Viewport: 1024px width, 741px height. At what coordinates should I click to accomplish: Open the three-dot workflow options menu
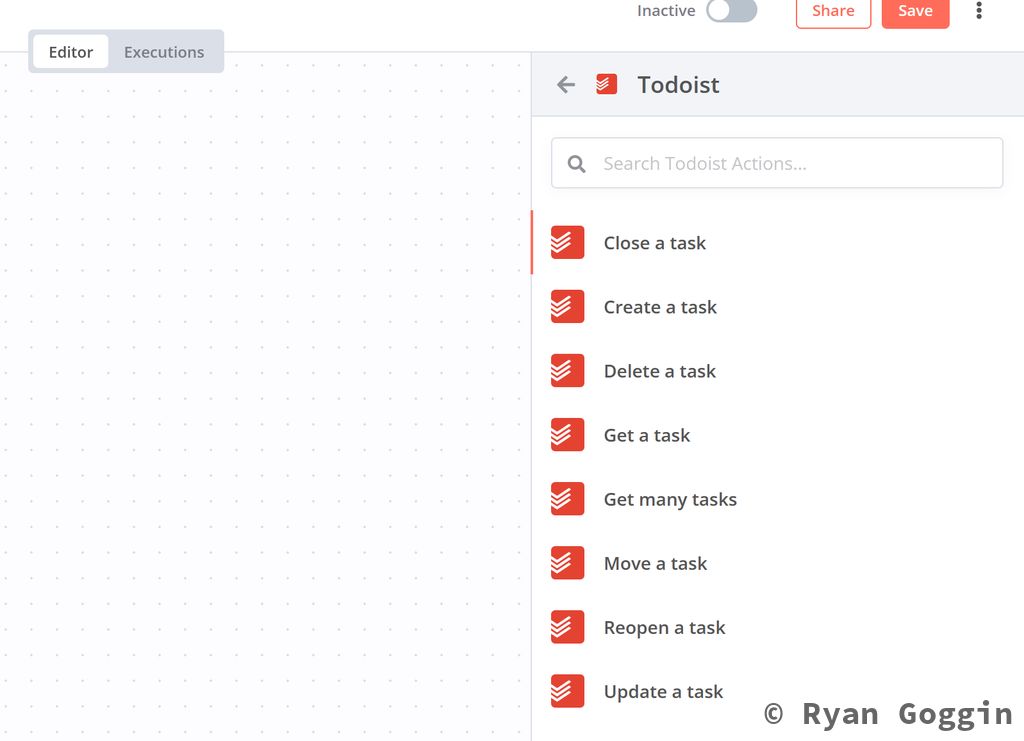click(x=979, y=11)
